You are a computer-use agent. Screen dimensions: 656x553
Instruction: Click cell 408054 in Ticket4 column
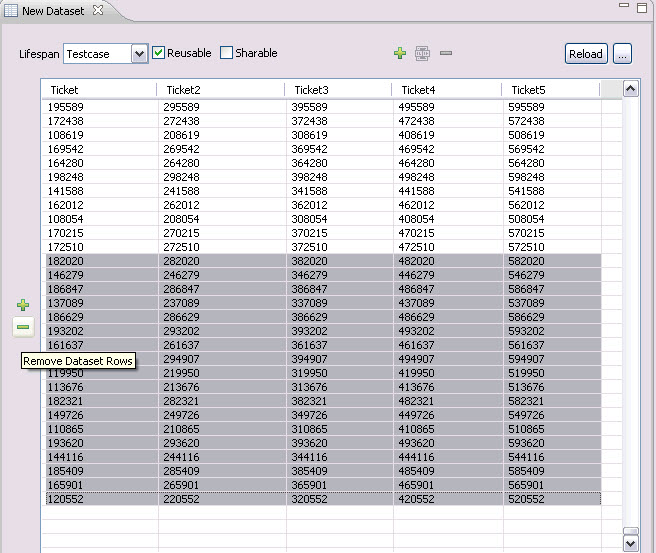[x=448, y=219]
